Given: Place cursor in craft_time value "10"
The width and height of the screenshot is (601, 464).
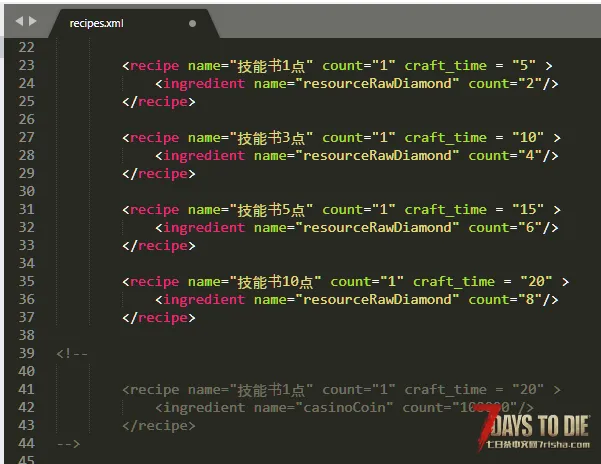Looking at the screenshot, I should point(528,137).
